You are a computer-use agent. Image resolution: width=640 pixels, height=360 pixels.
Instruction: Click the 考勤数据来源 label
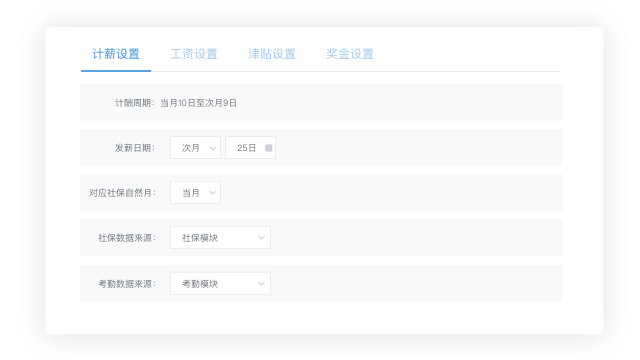(127, 284)
